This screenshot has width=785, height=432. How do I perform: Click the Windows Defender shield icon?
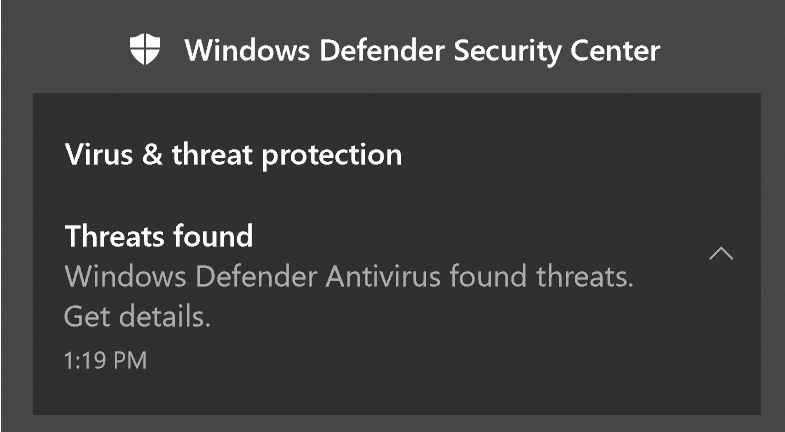pyautogui.click(x=145, y=48)
